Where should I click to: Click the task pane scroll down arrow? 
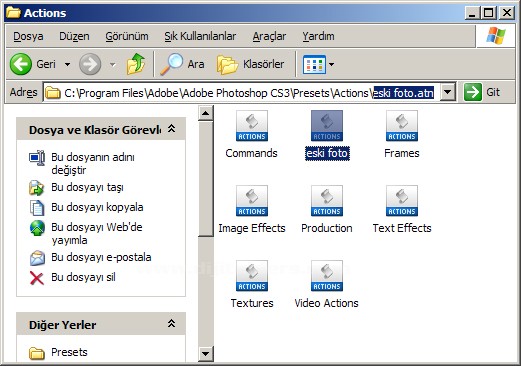coord(206,353)
